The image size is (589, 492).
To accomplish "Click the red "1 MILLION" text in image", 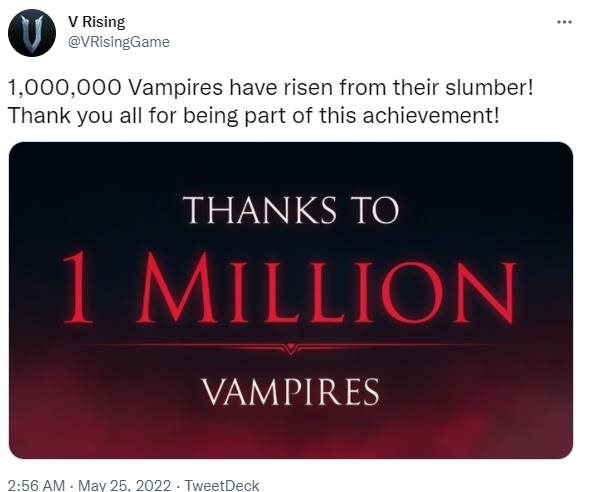I will tap(289, 288).
